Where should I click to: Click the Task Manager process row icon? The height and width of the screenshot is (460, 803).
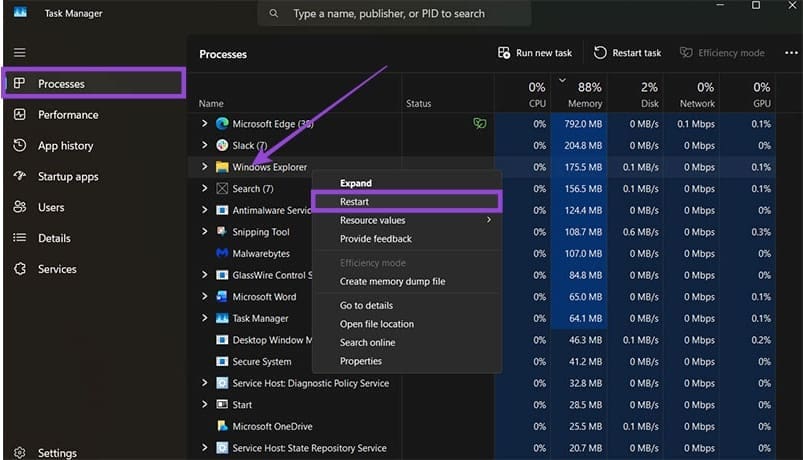[x=222, y=318]
